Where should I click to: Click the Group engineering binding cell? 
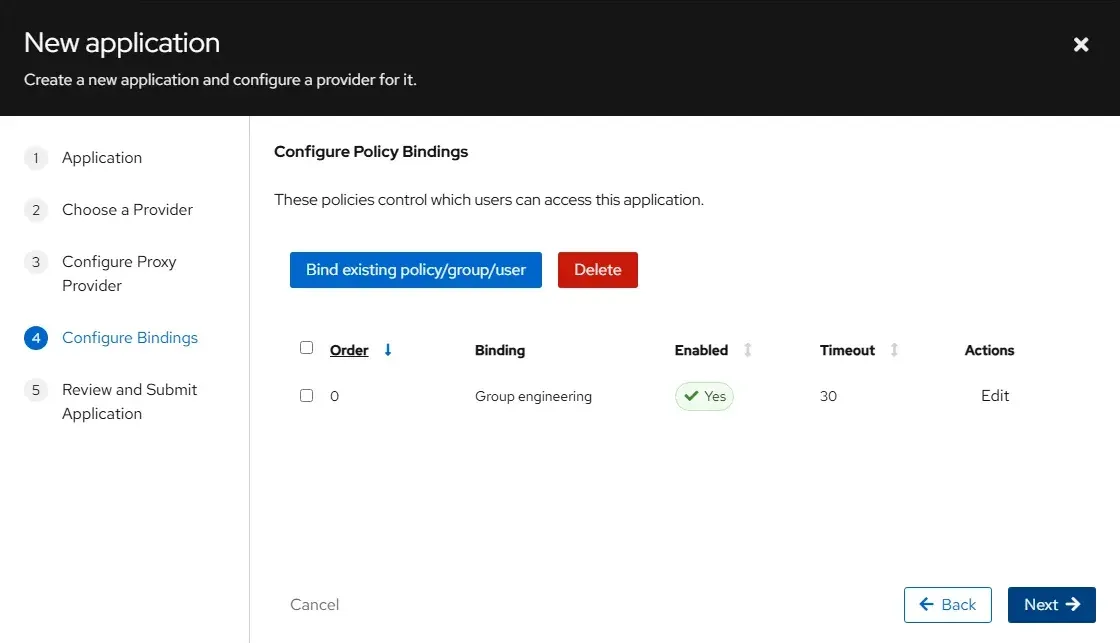pos(534,397)
